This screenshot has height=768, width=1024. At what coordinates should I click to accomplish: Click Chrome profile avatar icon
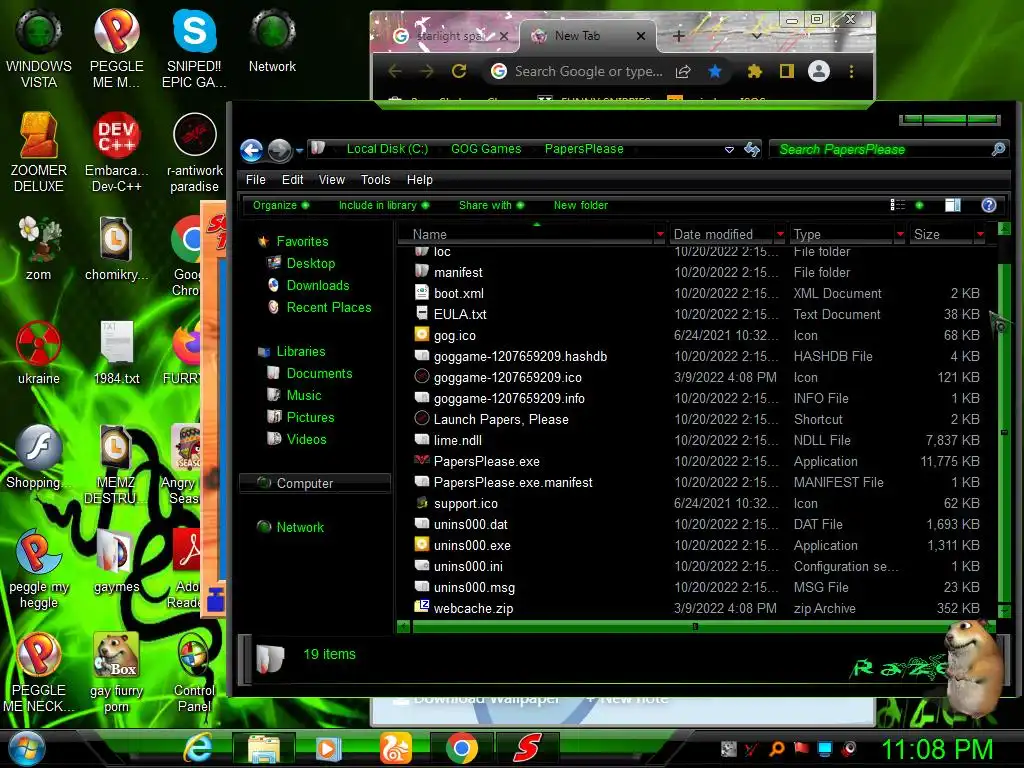coord(818,71)
